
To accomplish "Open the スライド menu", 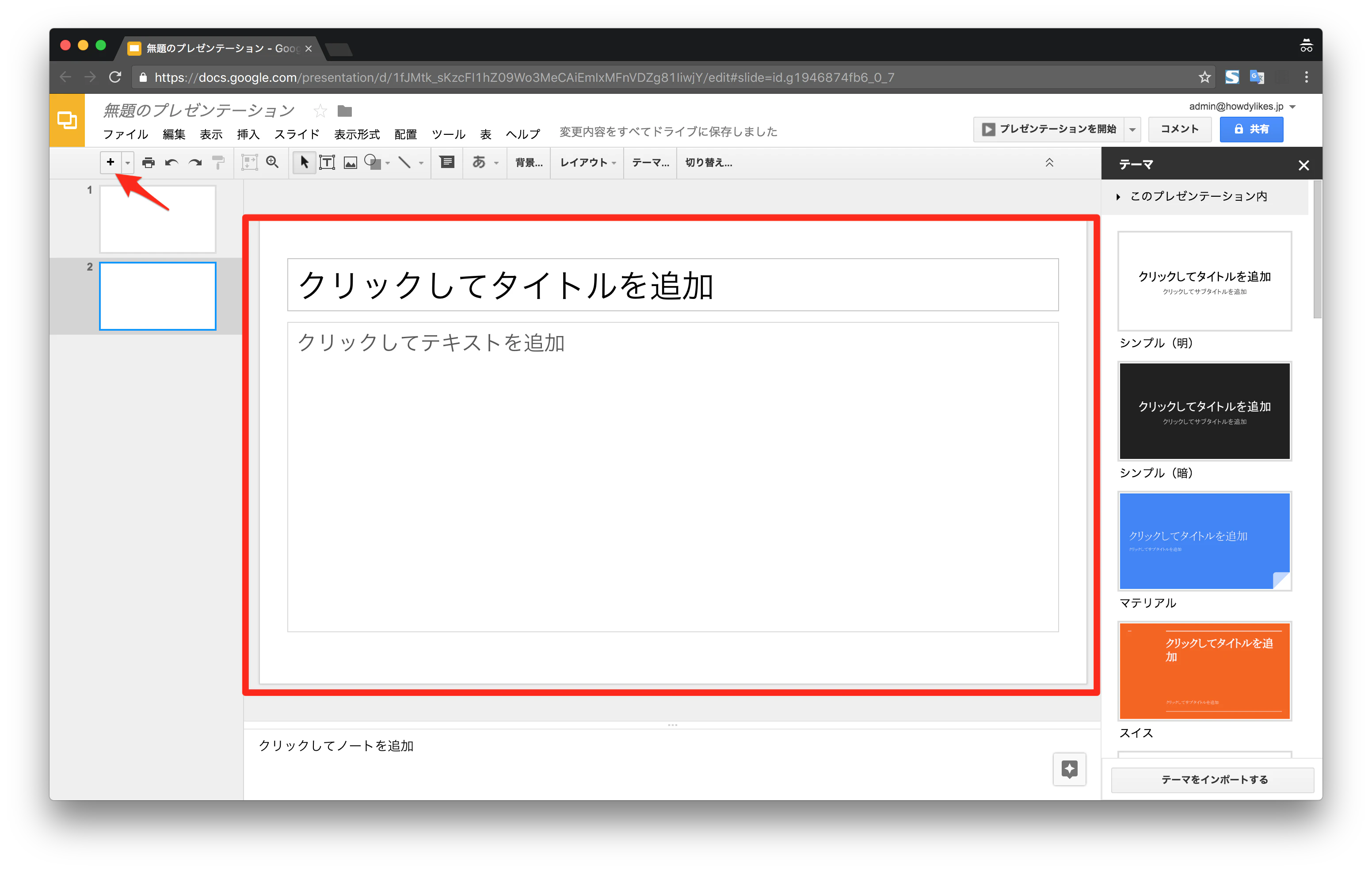I will click(296, 134).
